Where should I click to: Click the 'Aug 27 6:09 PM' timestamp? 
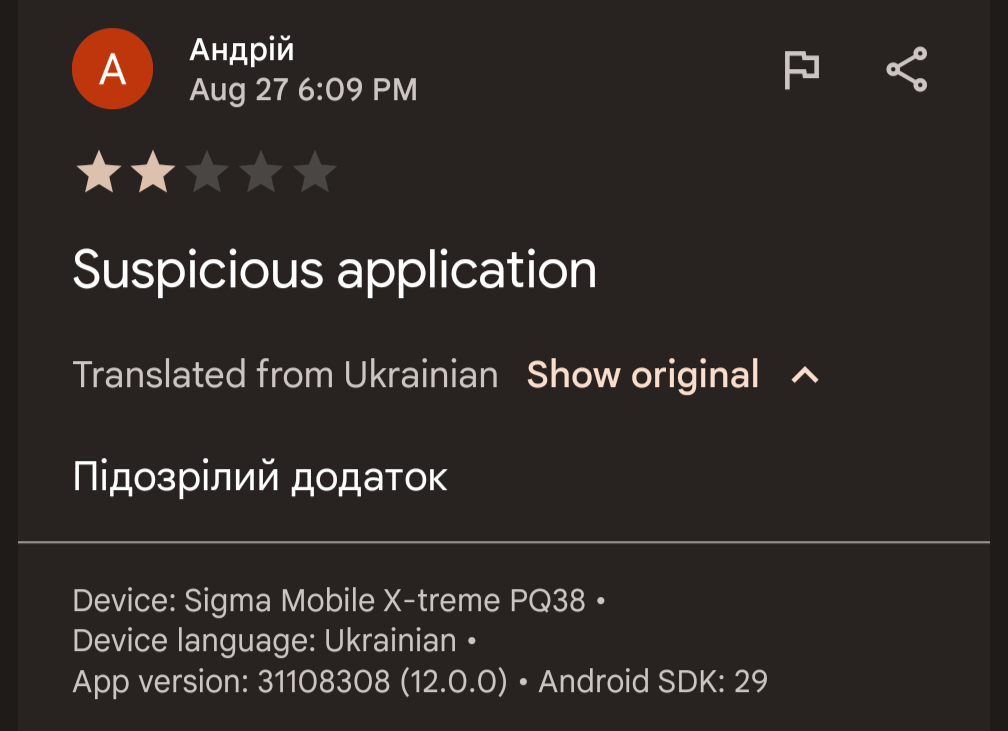click(x=303, y=90)
